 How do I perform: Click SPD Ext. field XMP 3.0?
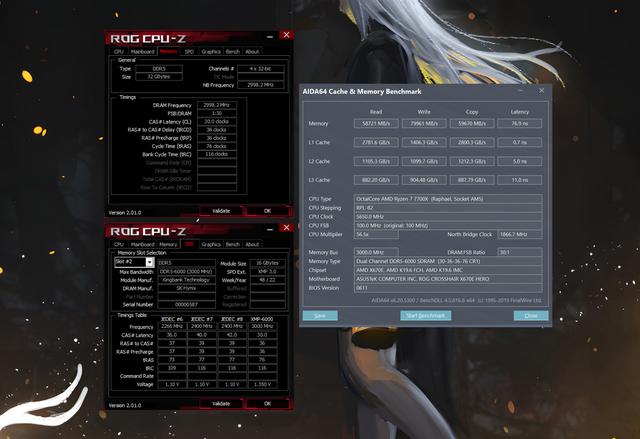pos(268,272)
